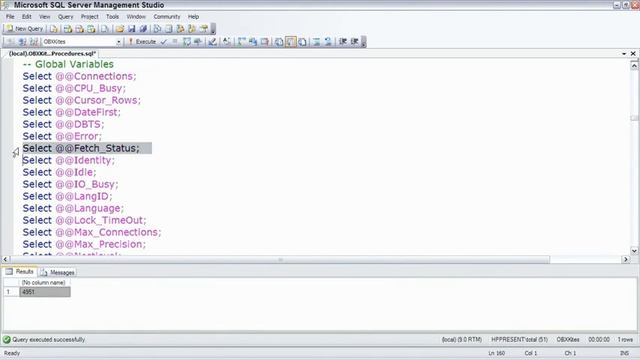Screen dimensions: 640x360
Task: Open the Query menu
Action: [x=65, y=17]
